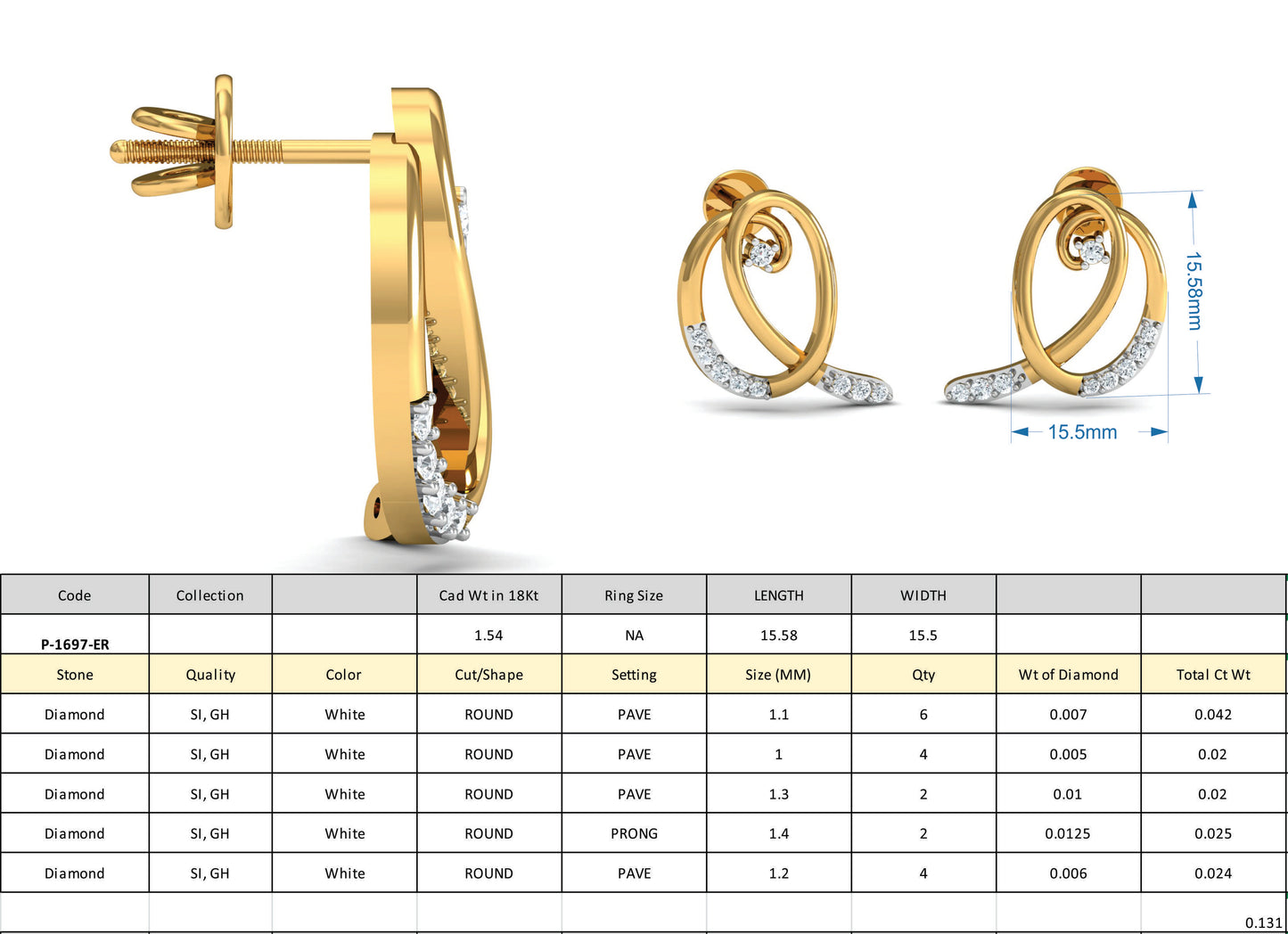1288x934 pixels.
Task: Select the quantity value 6
Action: pyautogui.click(x=923, y=715)
